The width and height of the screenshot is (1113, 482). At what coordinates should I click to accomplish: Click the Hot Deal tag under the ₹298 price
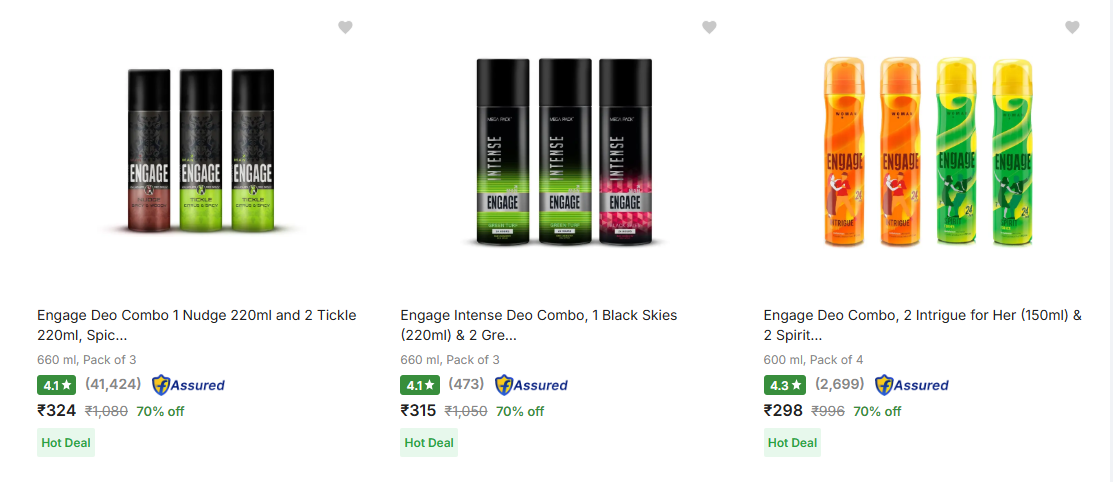(792, 443)
